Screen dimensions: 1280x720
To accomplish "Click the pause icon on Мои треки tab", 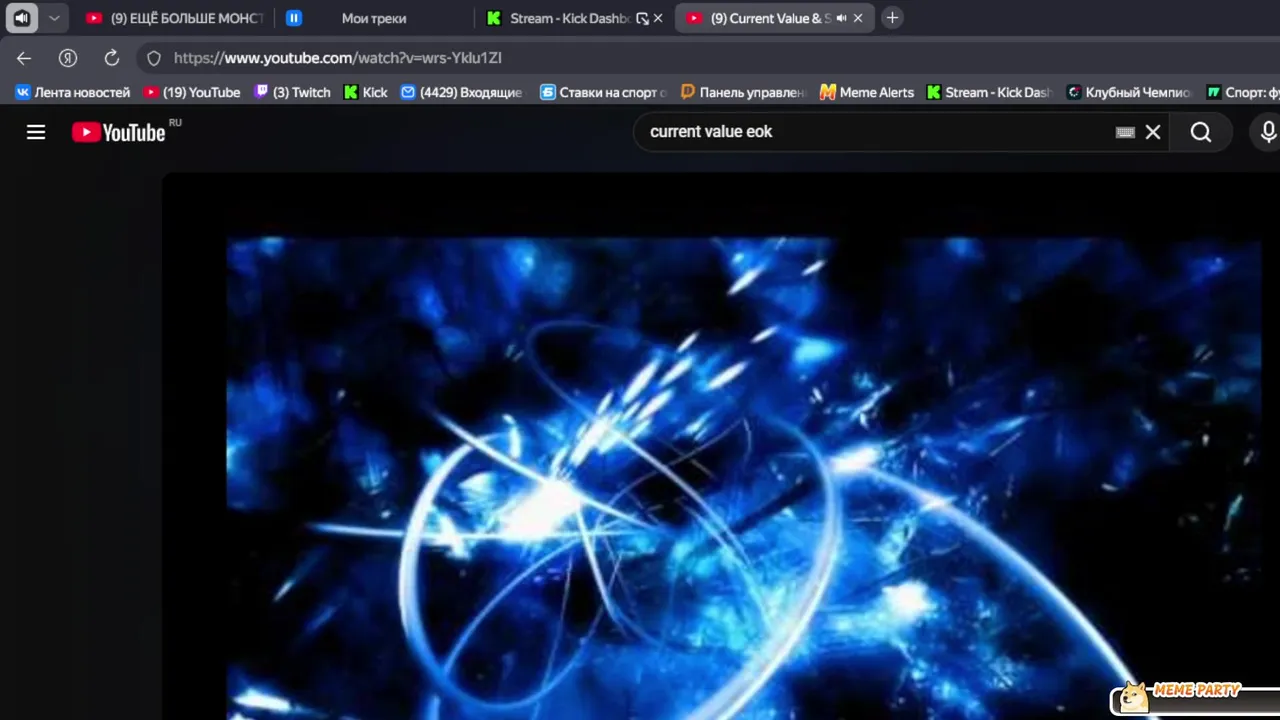I will (x=294, y=18).
